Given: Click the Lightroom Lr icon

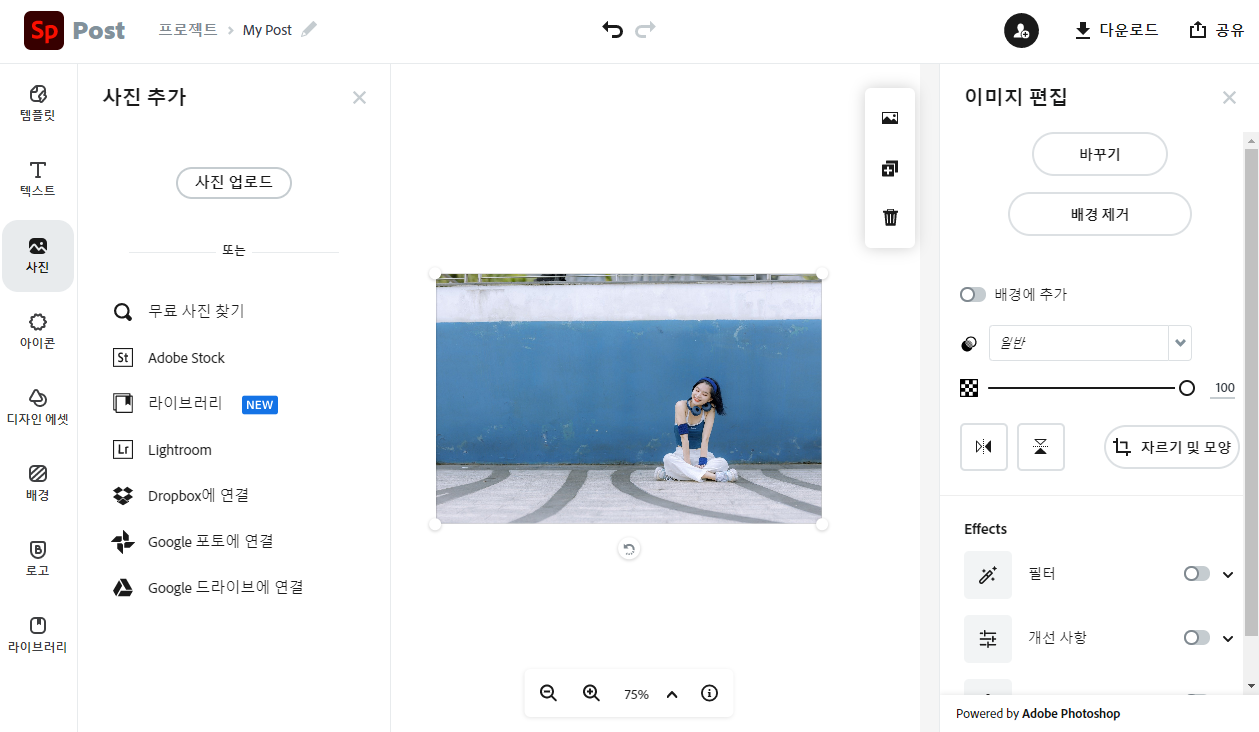Looking at the screenshot, I should tap(123, 450).
